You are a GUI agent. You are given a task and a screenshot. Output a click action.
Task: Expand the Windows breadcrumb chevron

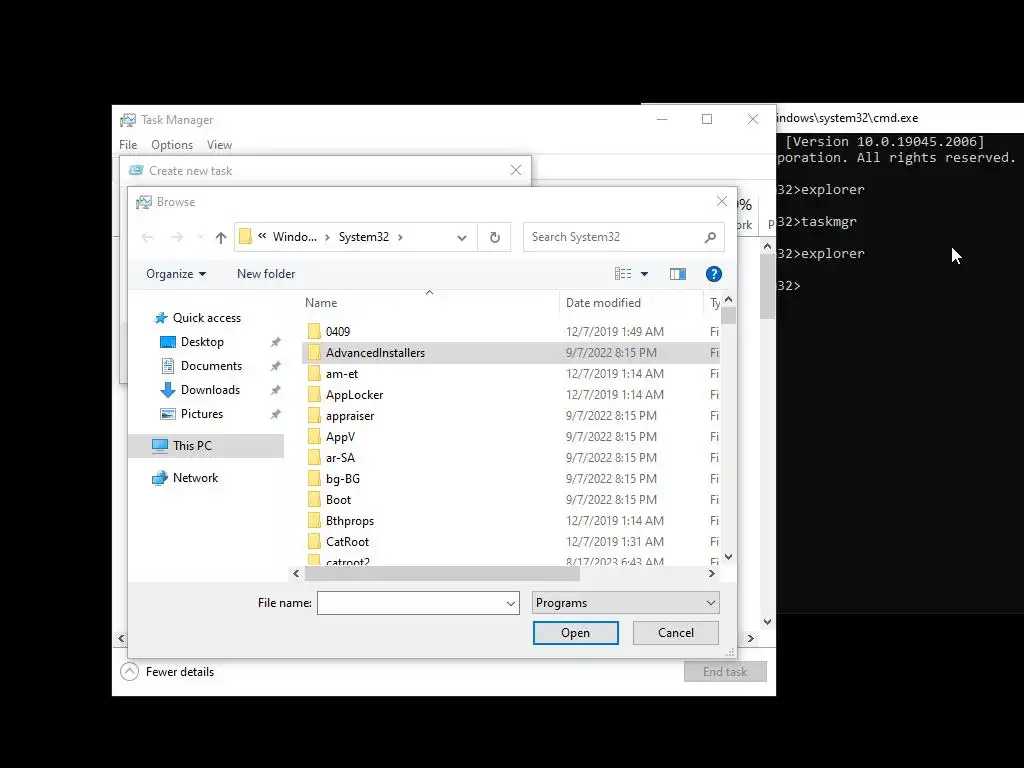327,237
